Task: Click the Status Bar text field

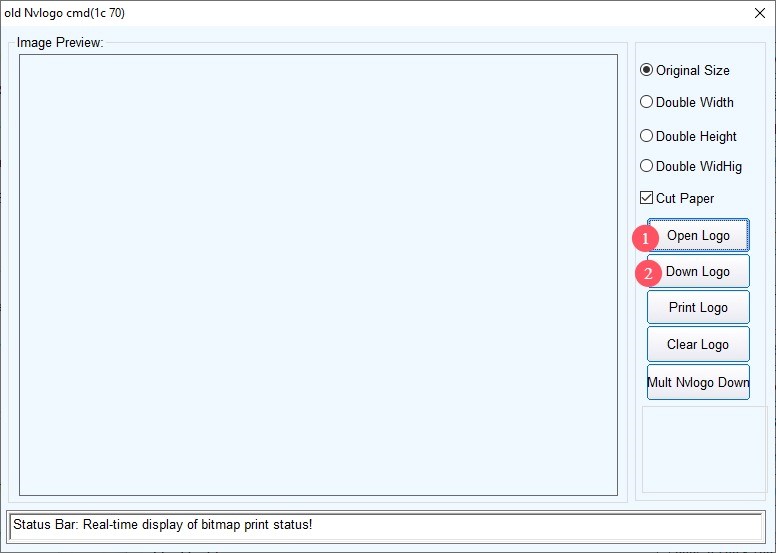Action: [386, 526]
